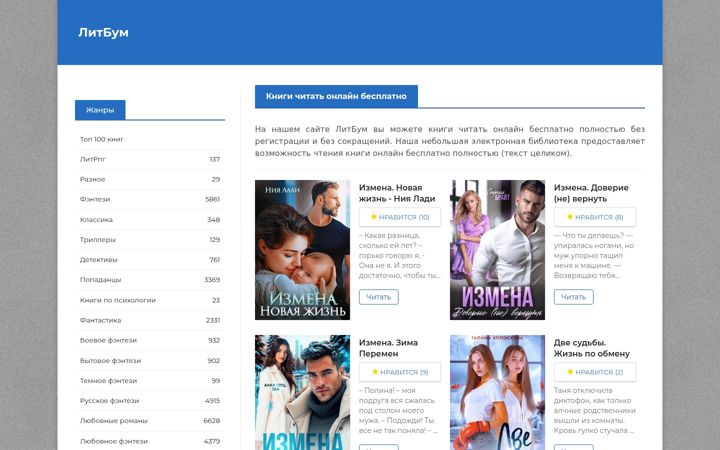The width and height of the screenshot is (720, 450).
Task: Open the Книги по психологии genre
Action: 118,300
